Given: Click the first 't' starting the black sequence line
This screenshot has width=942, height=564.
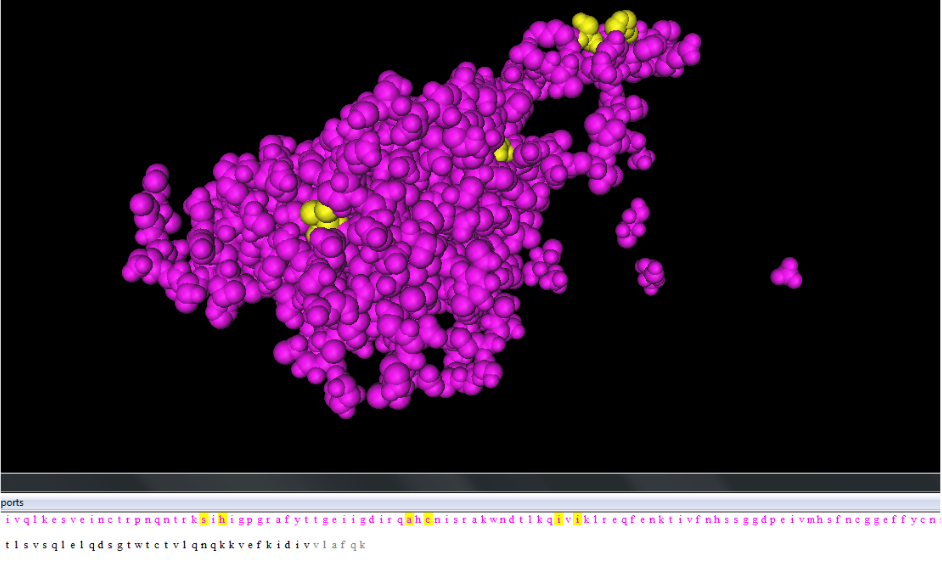Looking at the screenshot, I should tap(7, 545).
